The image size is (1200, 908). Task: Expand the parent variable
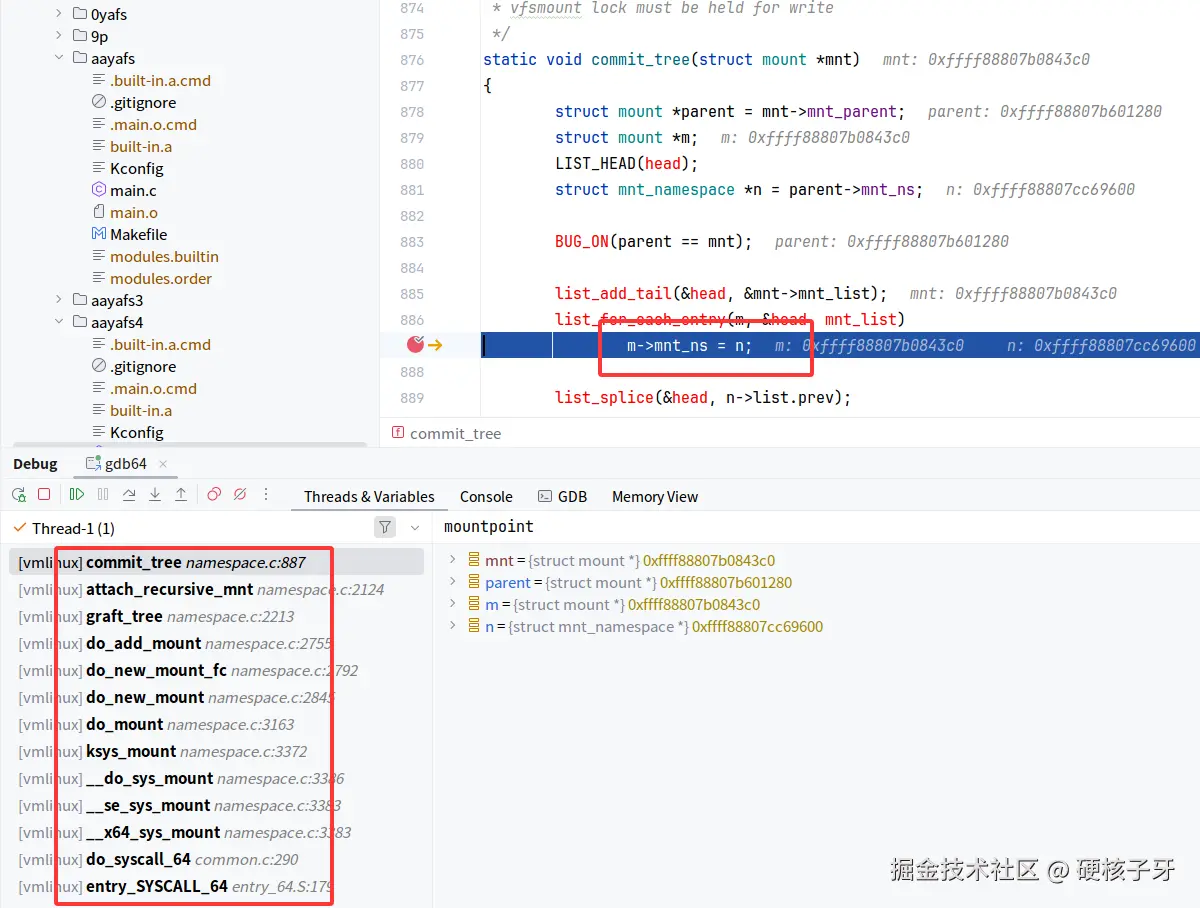point(453,582)
